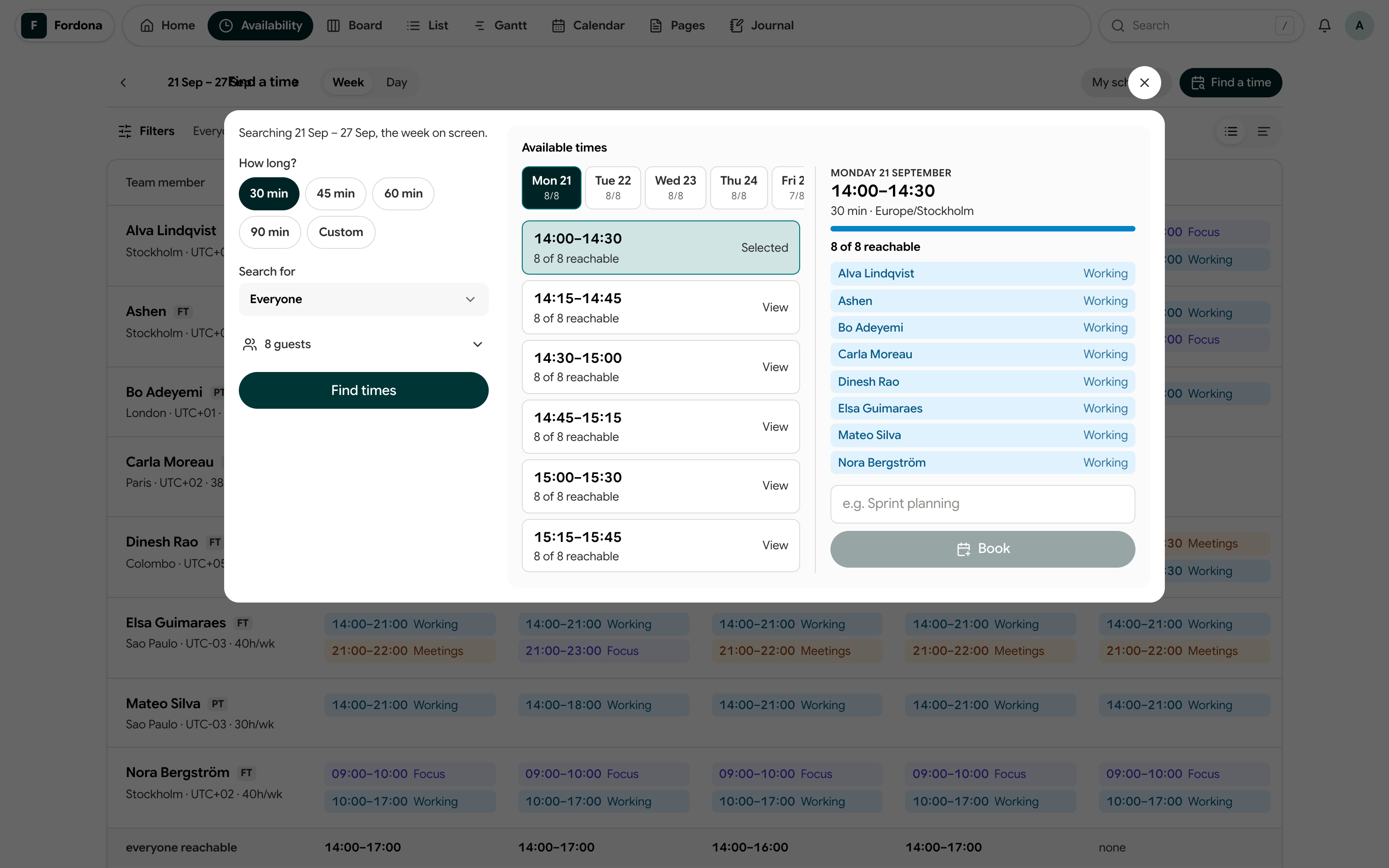Expand the 8 guests list
Viewport: 1389px width, 868px height.
[x=363, y=344]
